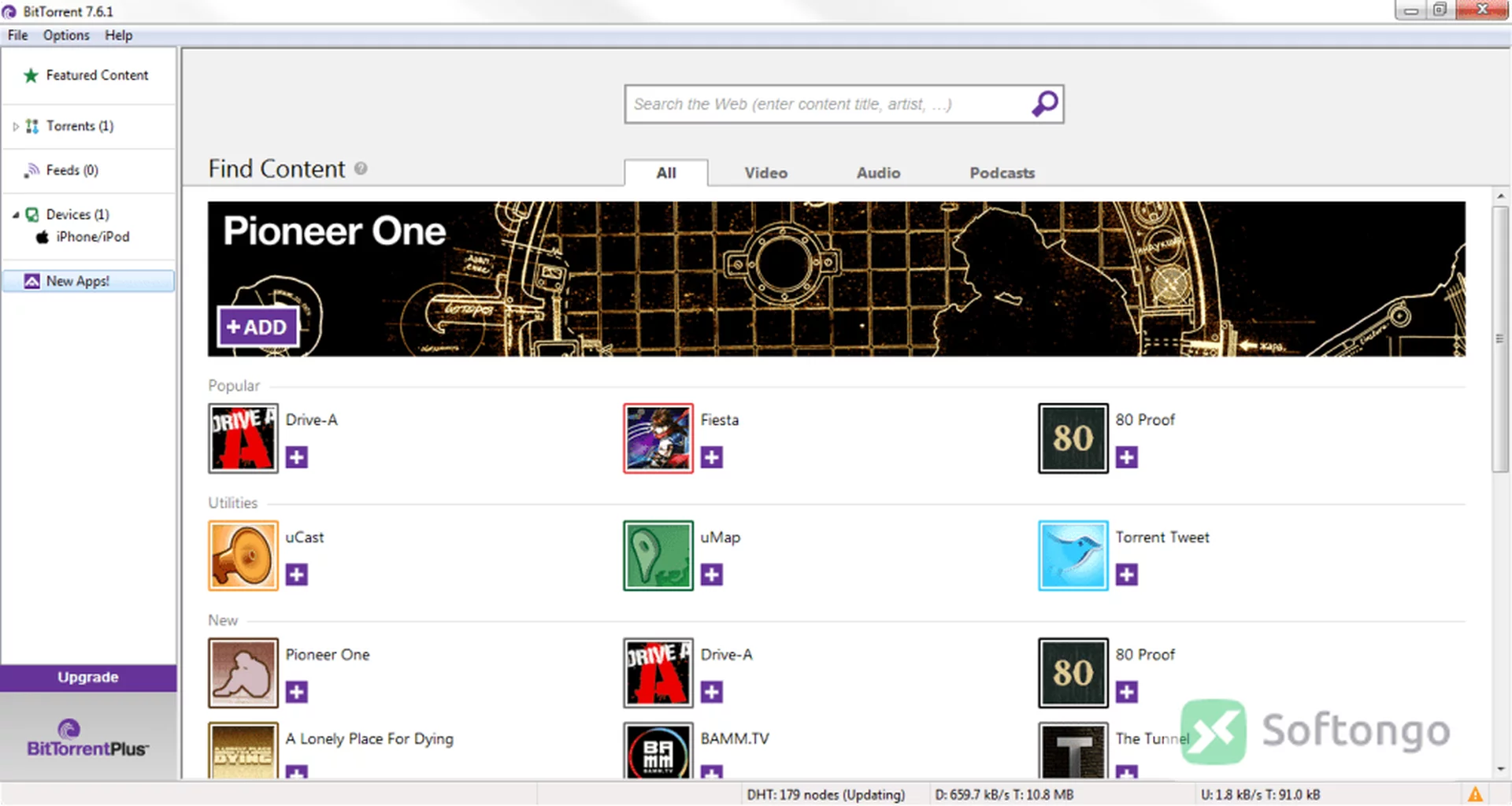Screen dimensions: 1512x806
Task: Expand the Torrents tree node
Action: (x=16, y=126)
